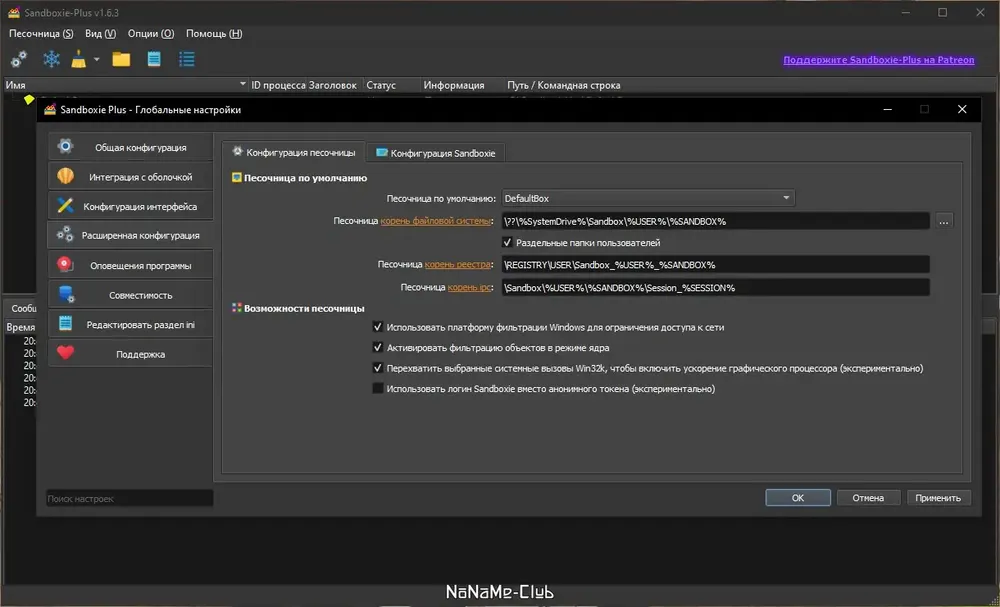The image size is (1000, 607).
Task: Click the file system root path field
Action: 716,221
